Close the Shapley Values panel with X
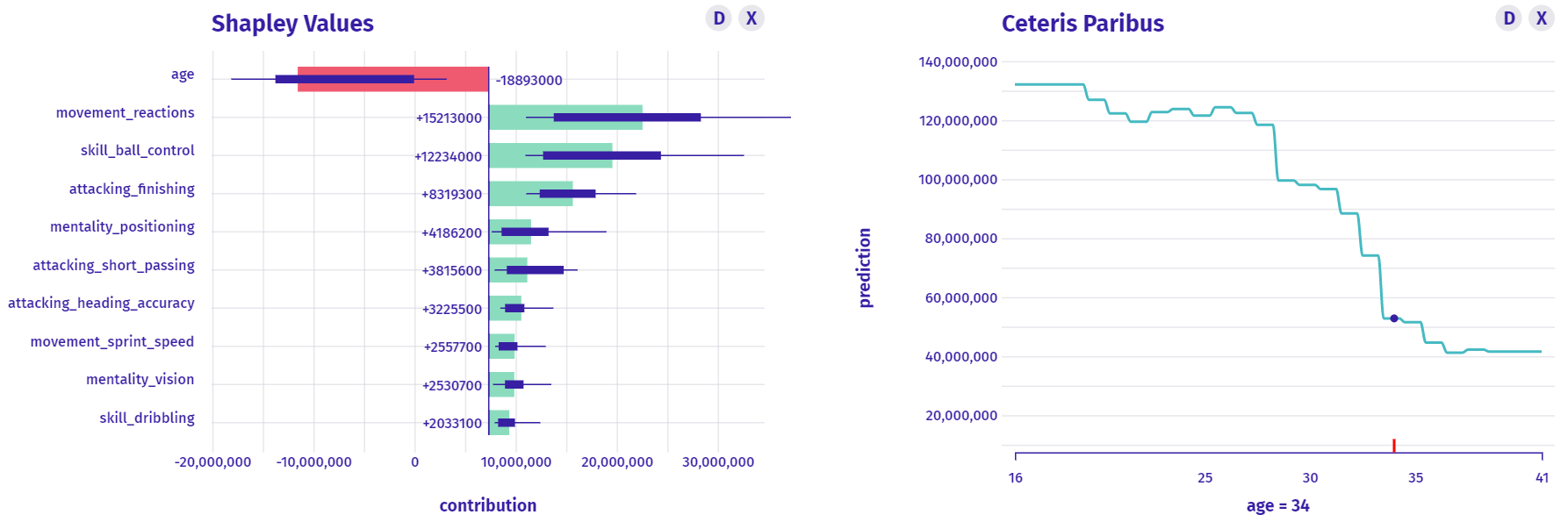 tap(752, 18)
